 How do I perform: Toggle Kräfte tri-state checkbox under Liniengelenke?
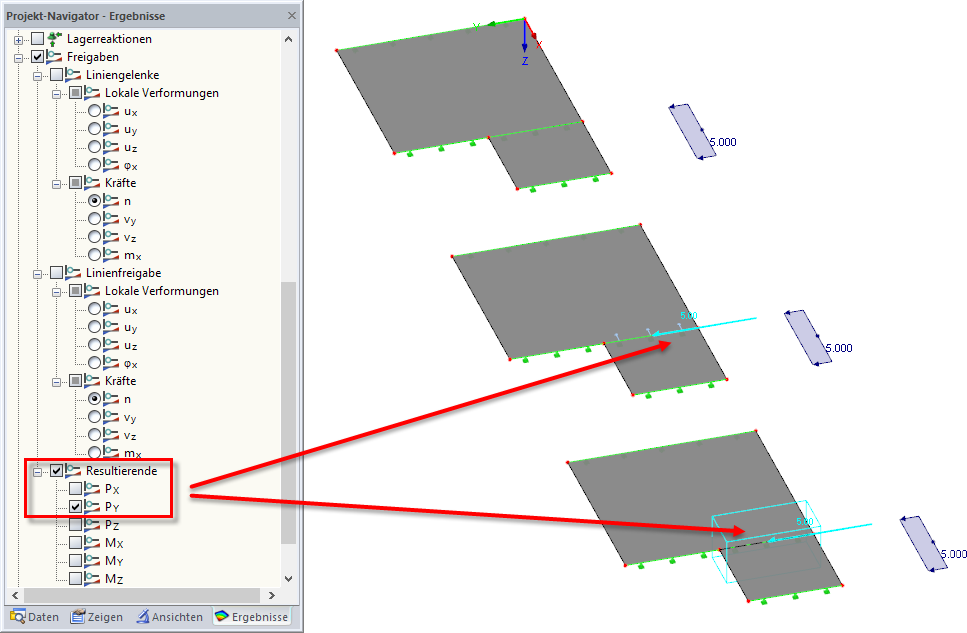(x=76, y=183)
